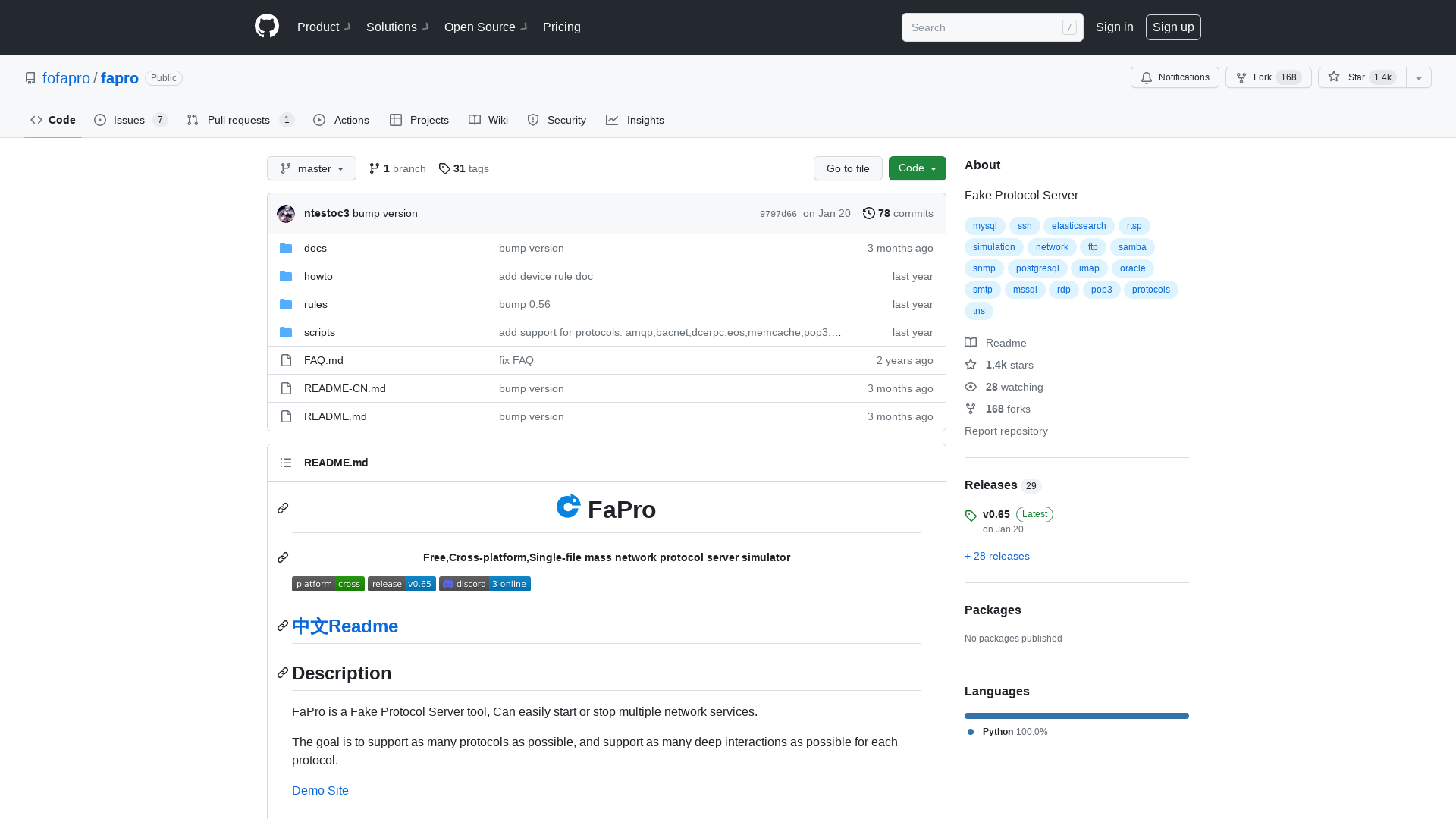1456x819 pixels.
Task: Click the Python language bar
Action: coord(1077,716)
